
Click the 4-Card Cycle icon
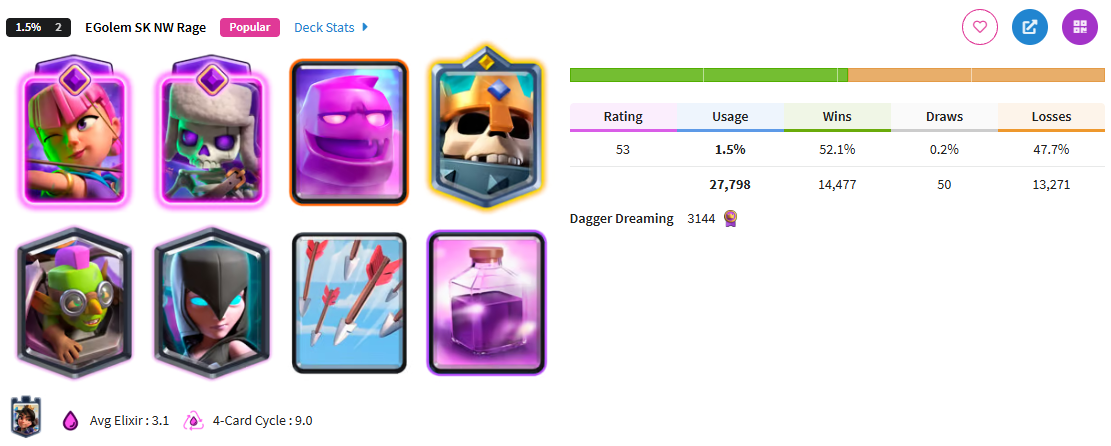pyautogui.click(x=193, y=420)
